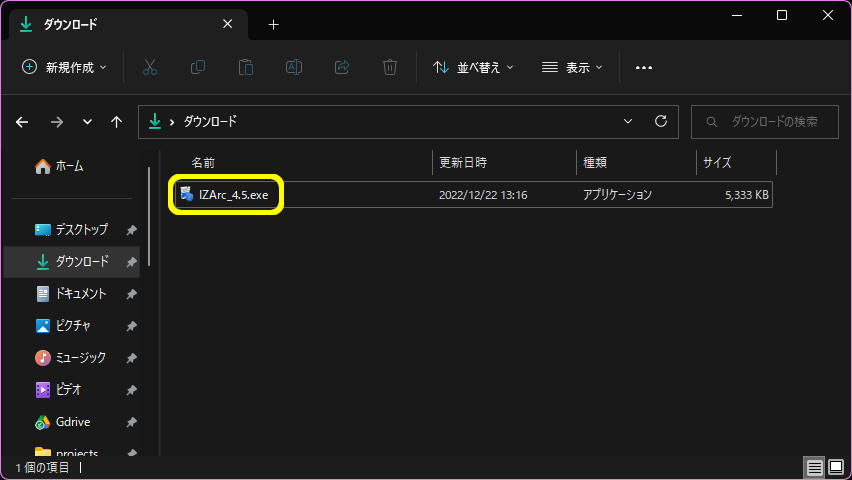
Task: Click the Share icon in toolbar
Action: point(342,67)
